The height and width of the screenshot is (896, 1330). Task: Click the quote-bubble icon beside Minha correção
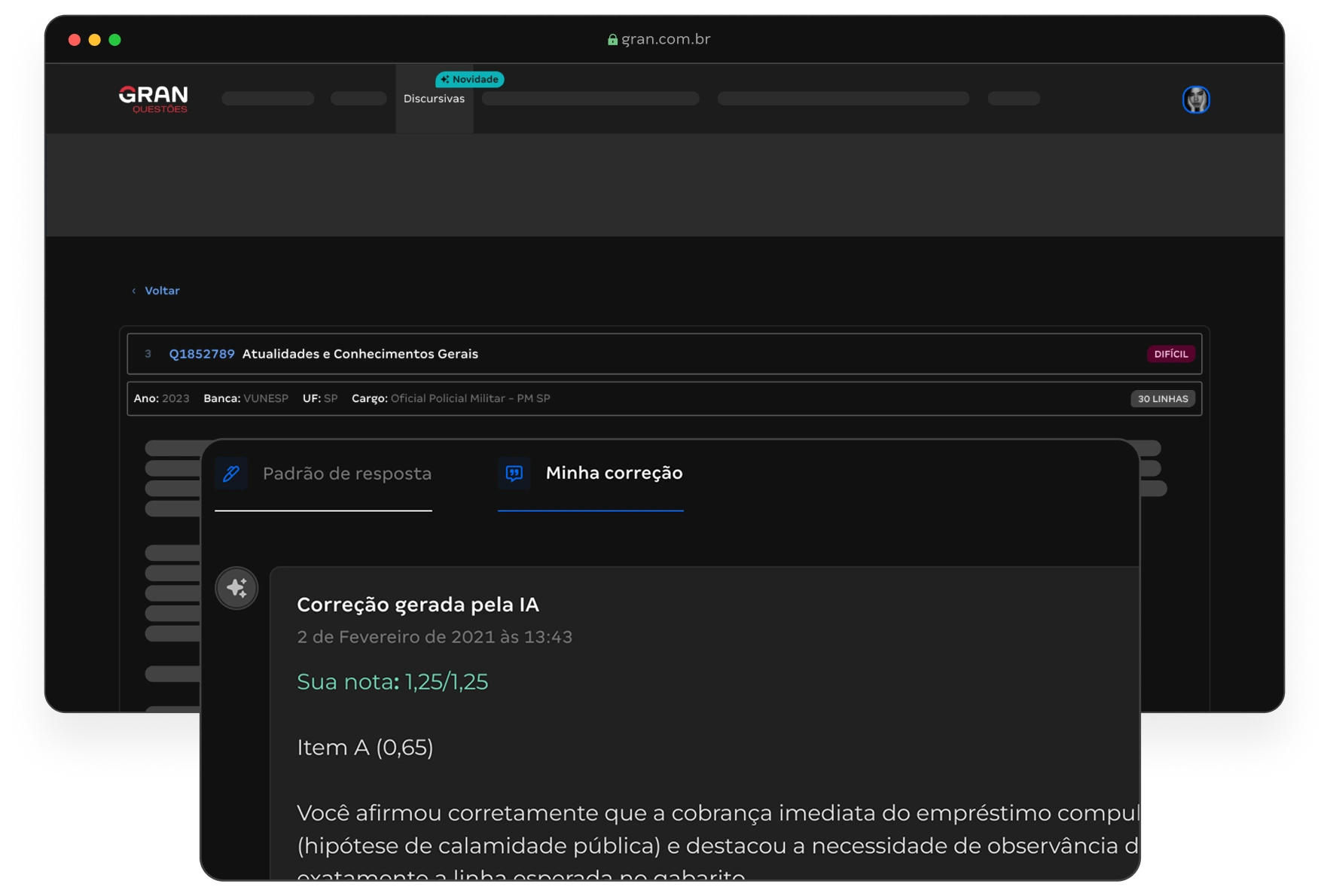click(514, 474)
